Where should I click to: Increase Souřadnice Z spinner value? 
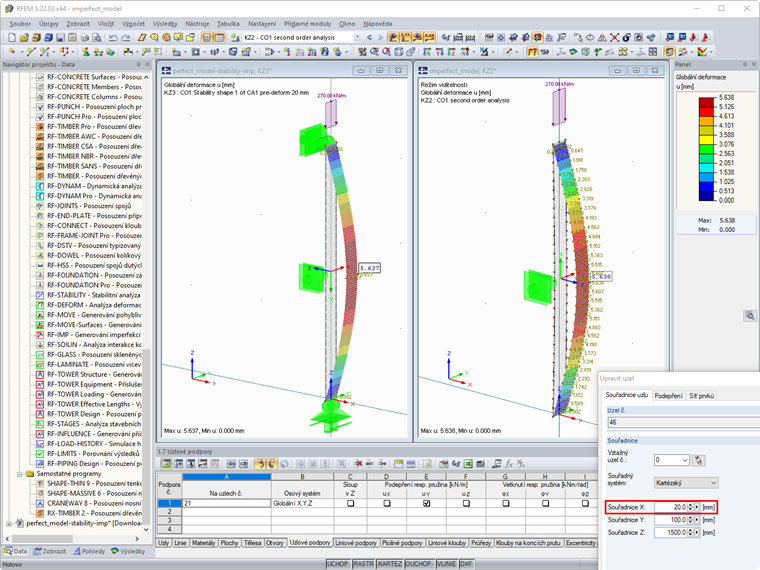point(690,531)
